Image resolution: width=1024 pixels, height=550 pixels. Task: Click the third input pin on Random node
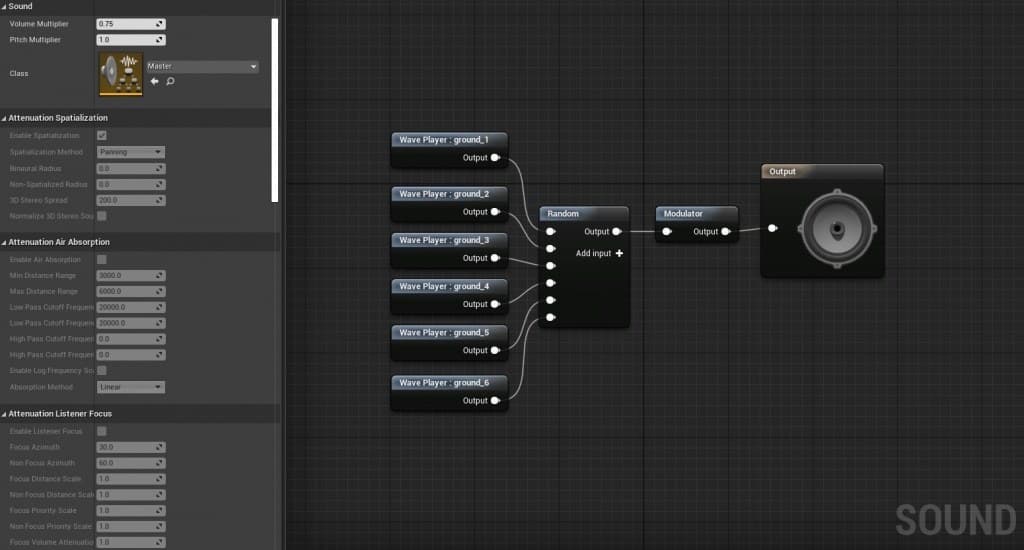point(551,266)
